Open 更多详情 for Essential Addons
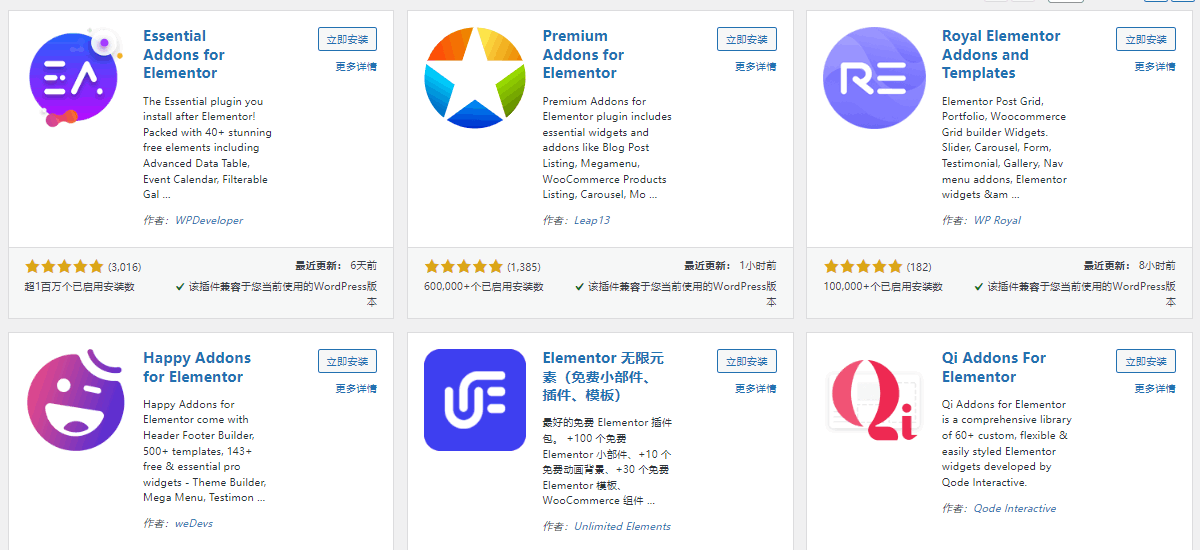The width and height of the screenshot is (1200, 550). [x=356, y=67]
